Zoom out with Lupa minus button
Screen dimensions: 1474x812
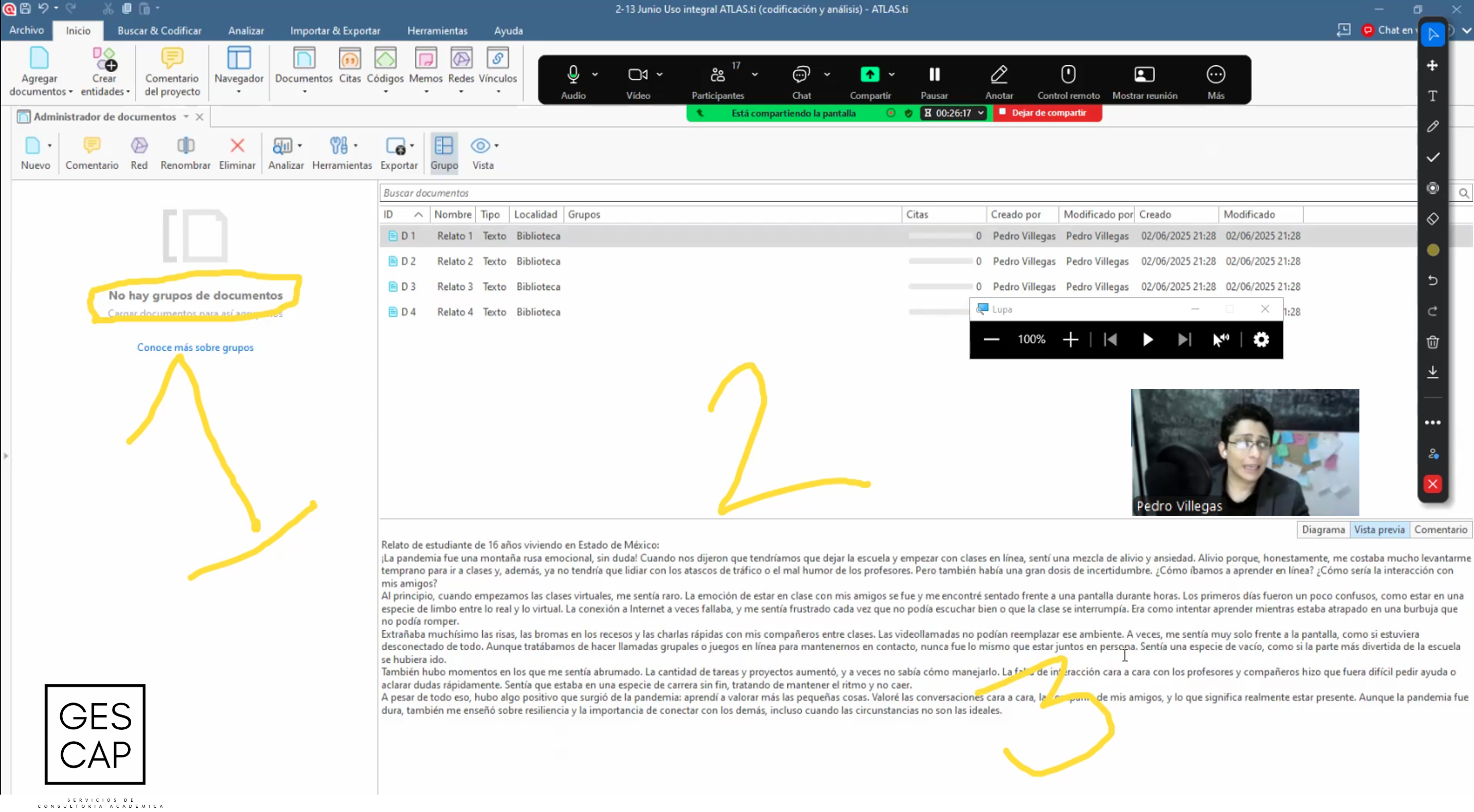991,340
